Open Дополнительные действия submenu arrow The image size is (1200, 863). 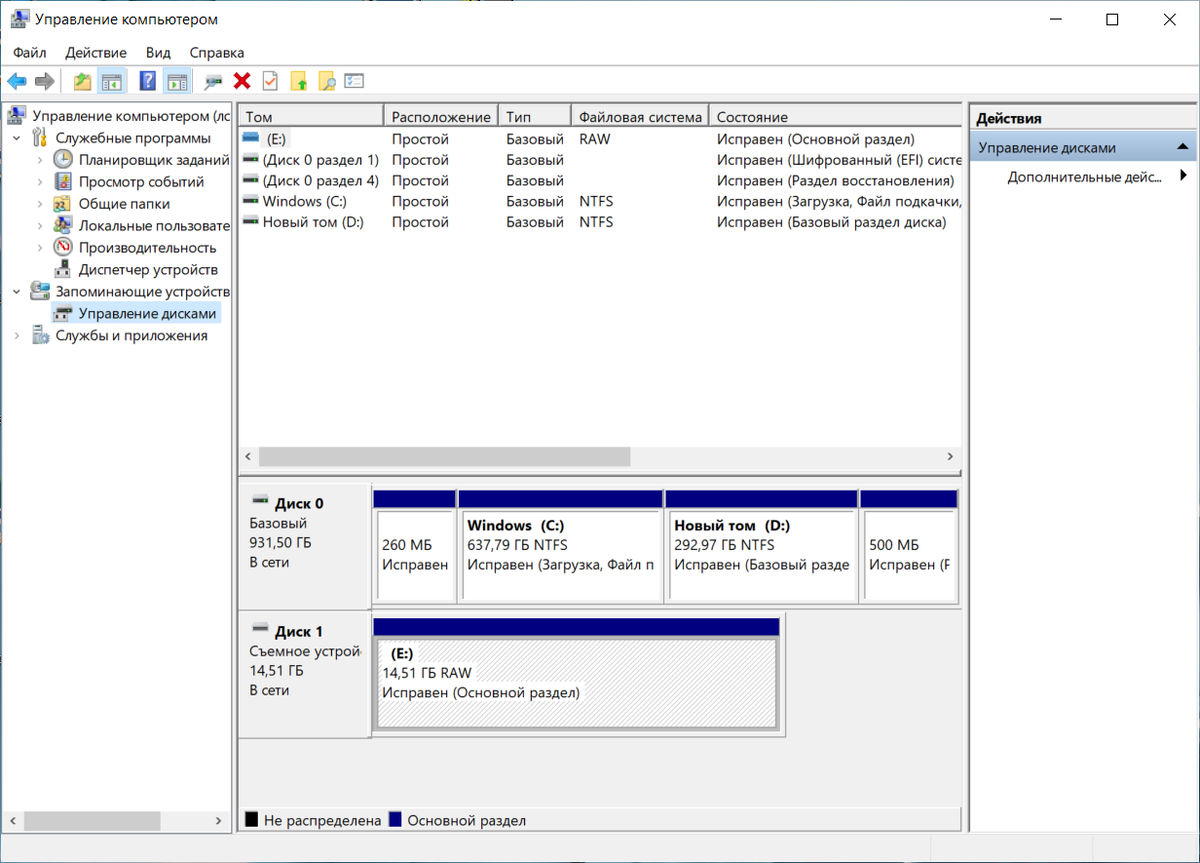[x=1183, y=176]
